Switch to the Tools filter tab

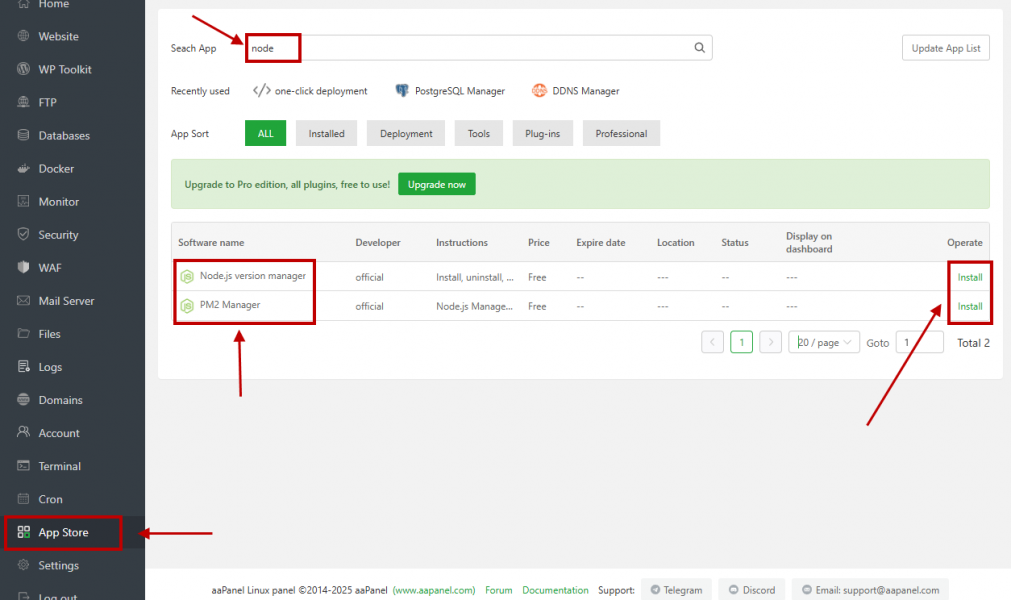(x=478, y=133)
